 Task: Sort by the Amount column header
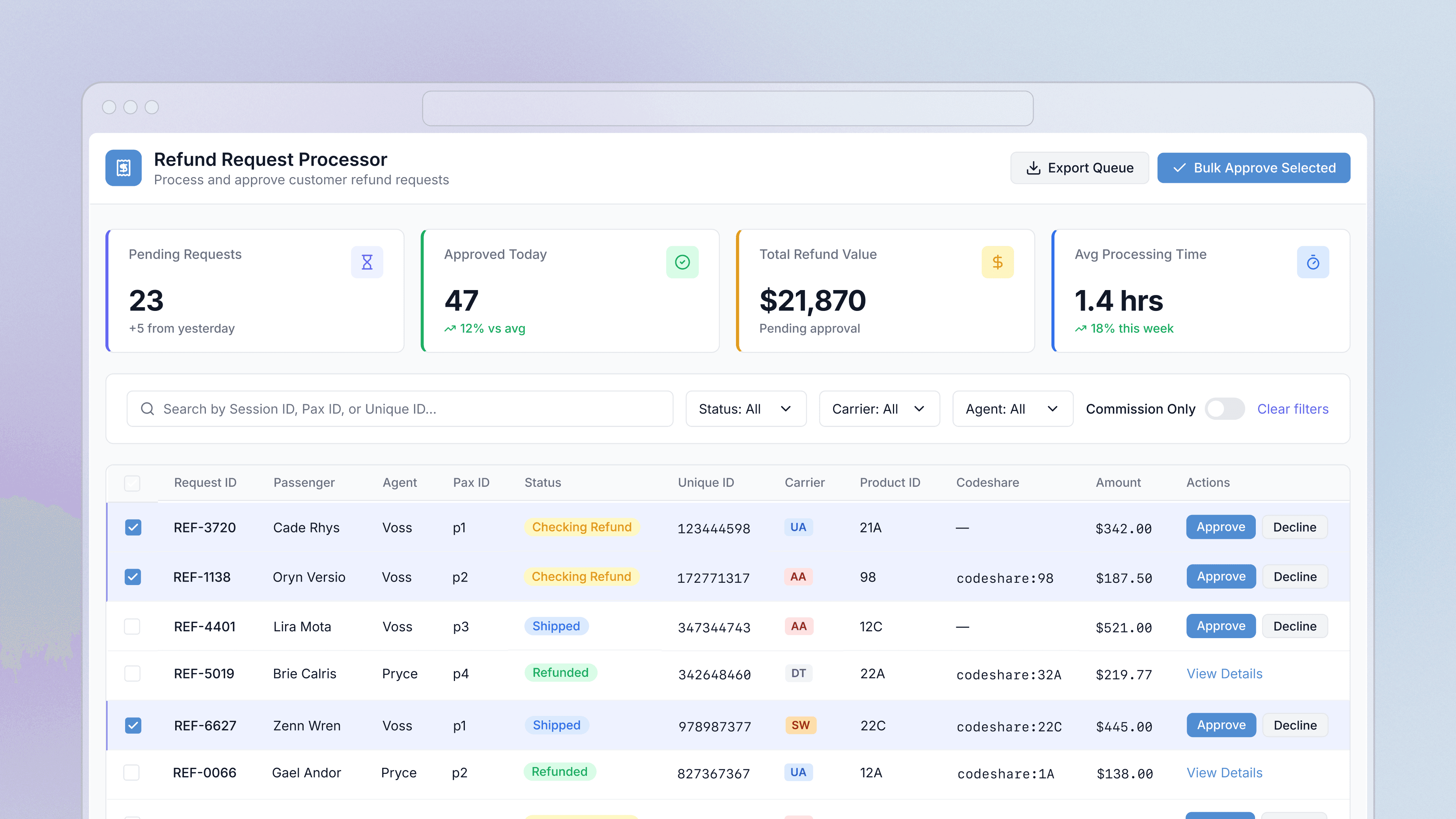pyautogui.click(x=1118, y=483)
